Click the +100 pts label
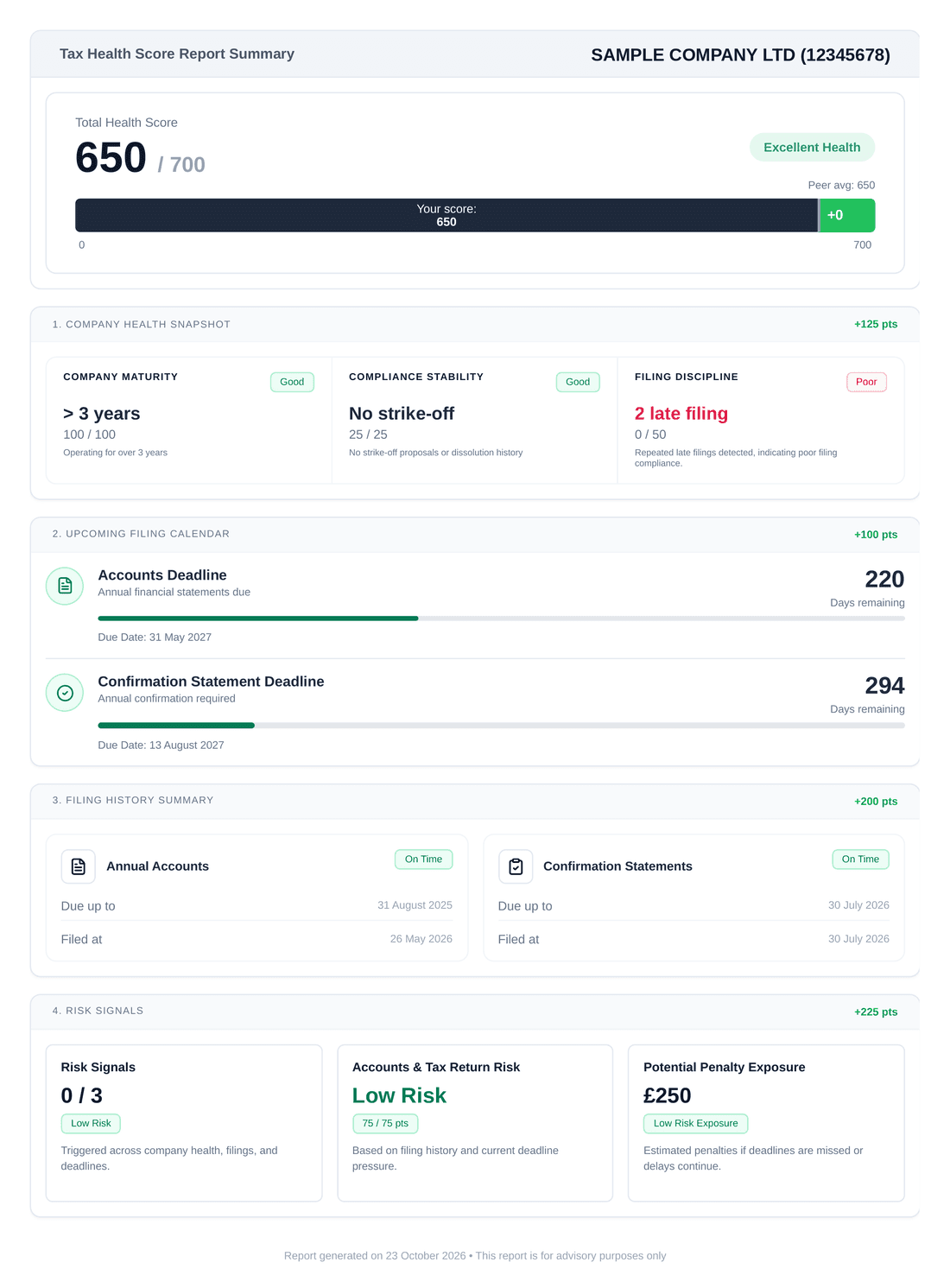 click(876, 535)
